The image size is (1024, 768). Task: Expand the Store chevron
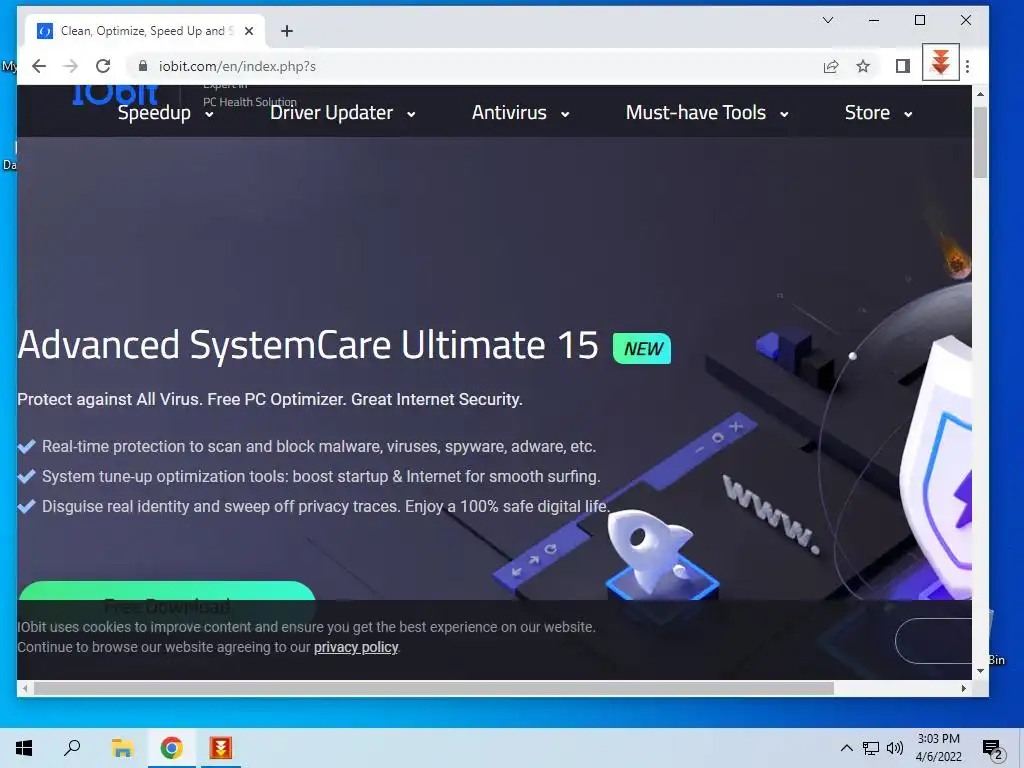908,114
